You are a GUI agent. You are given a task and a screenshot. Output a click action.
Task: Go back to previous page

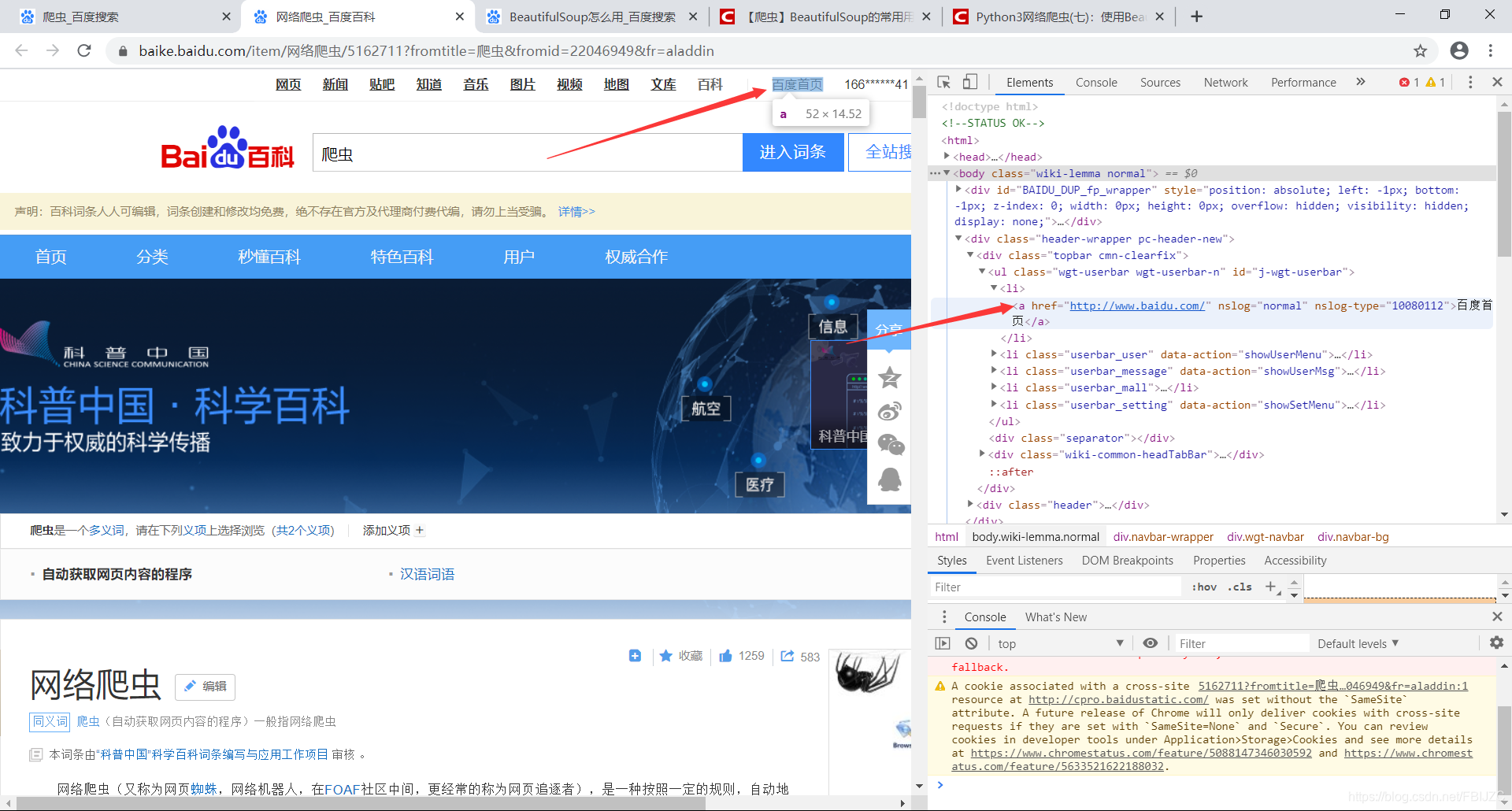(x=21, y=50)
